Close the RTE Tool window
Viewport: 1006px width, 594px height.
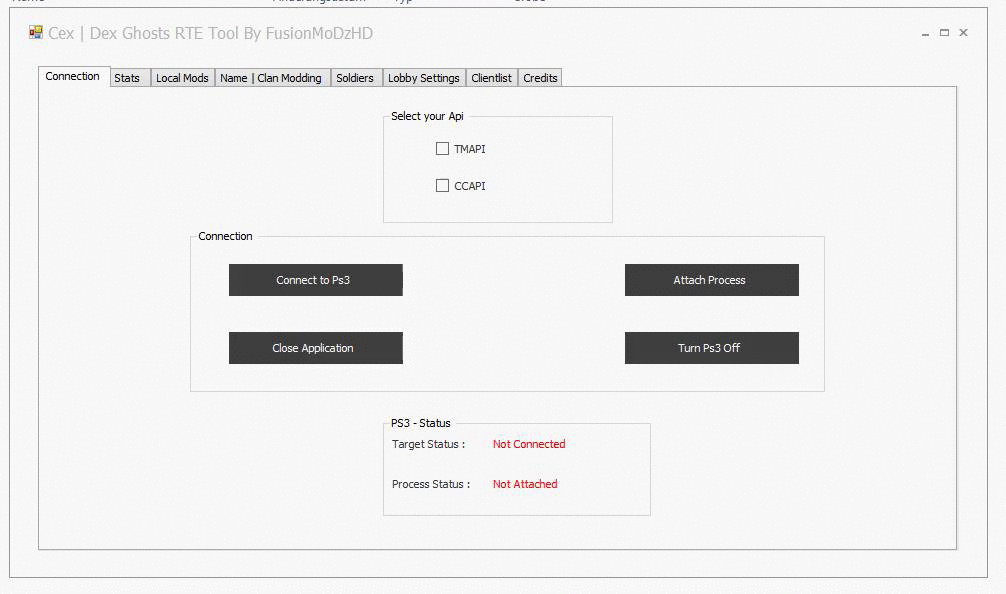pos(963,33)
